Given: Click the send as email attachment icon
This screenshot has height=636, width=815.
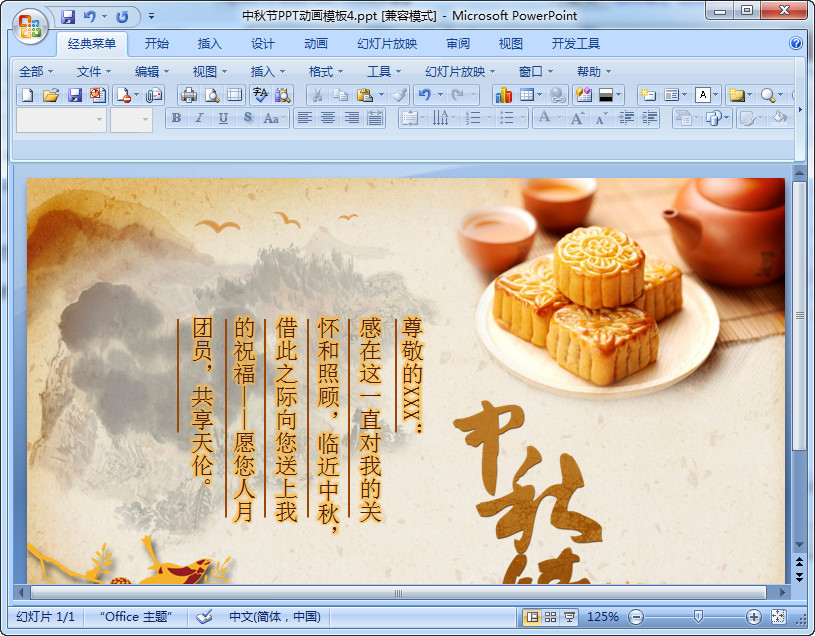Looking at the screenshot, I should (x=154, y=95).
